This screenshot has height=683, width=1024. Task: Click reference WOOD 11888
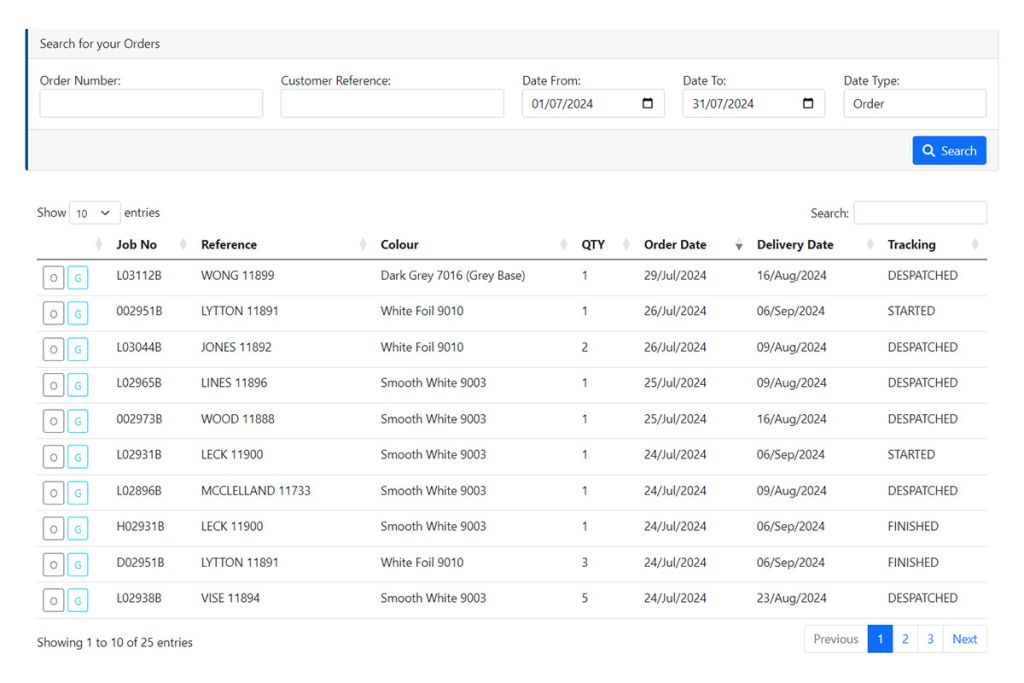237,419
